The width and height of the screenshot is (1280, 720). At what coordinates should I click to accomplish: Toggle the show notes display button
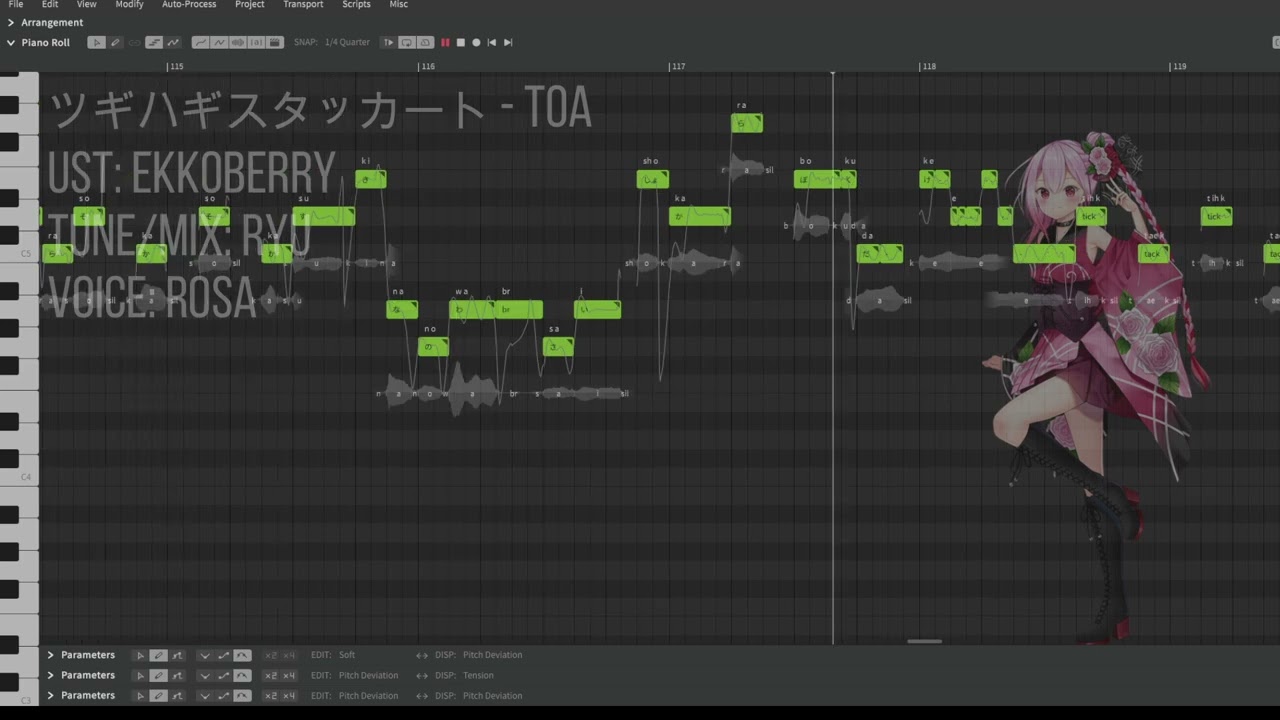point(154,42)
